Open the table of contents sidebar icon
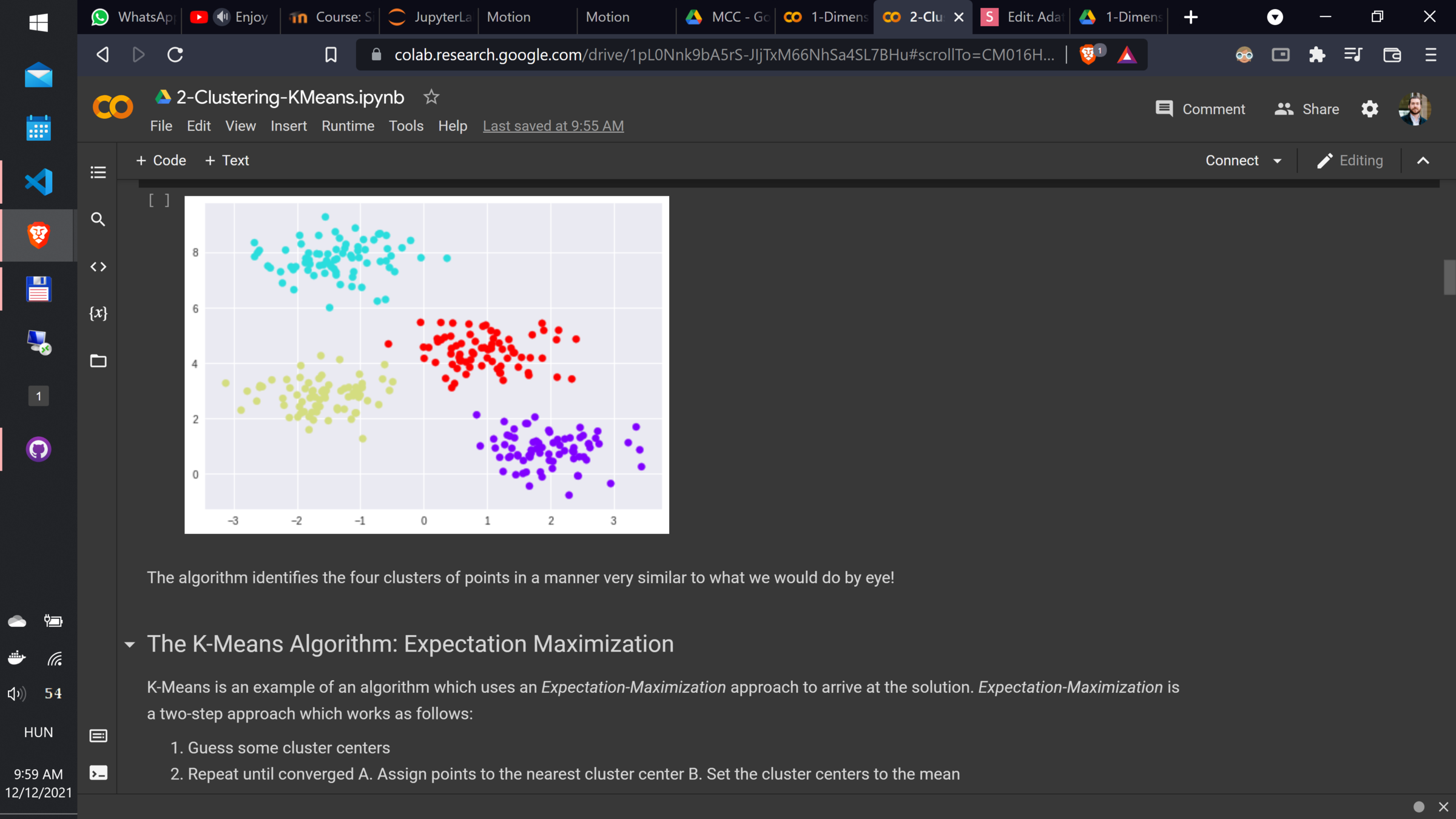Image resolution: width=1456 pixels, height=819 pixels. click(x=98, y=172)
